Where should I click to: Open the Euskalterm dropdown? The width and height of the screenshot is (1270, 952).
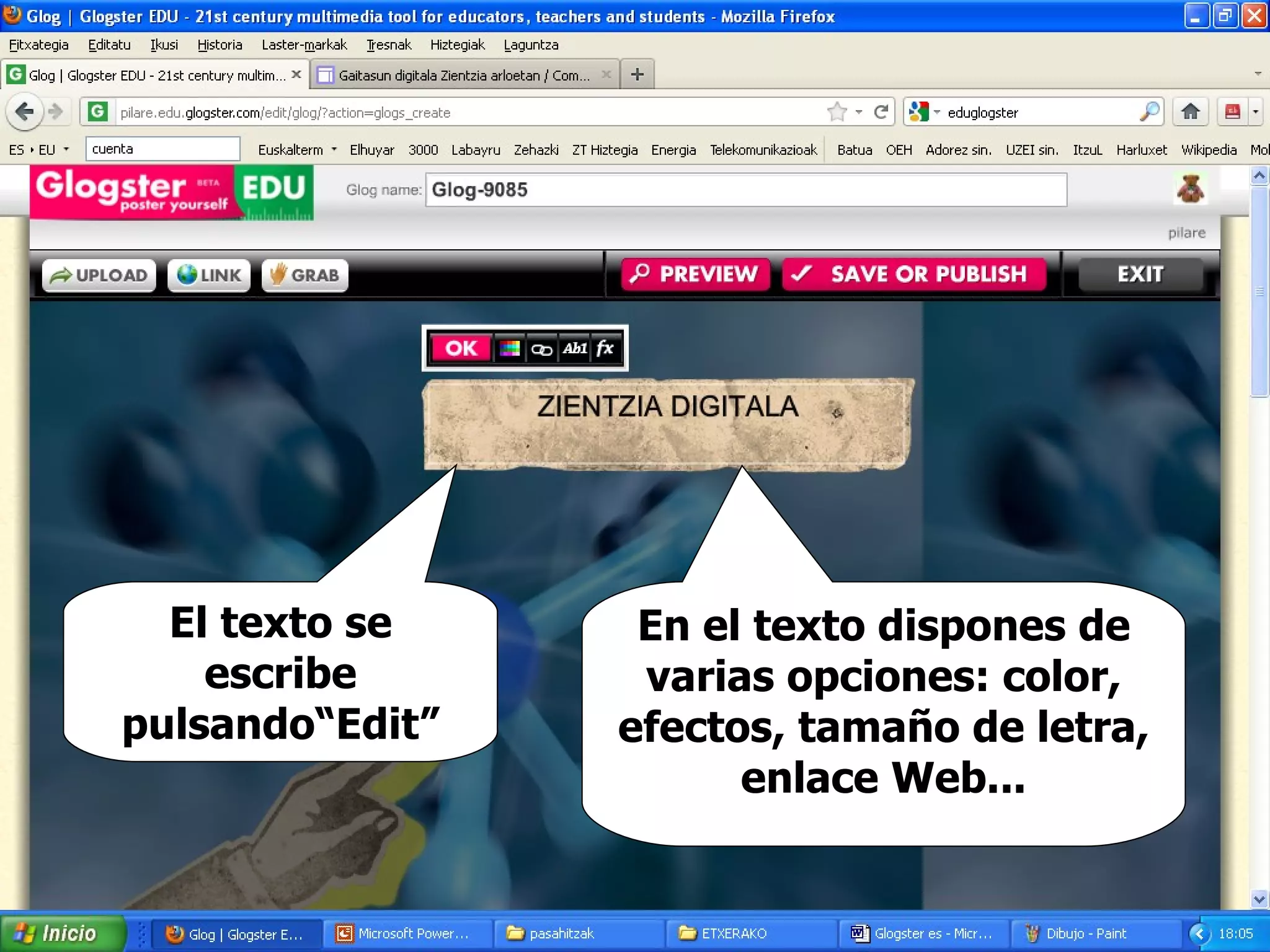tap(297, 149)
